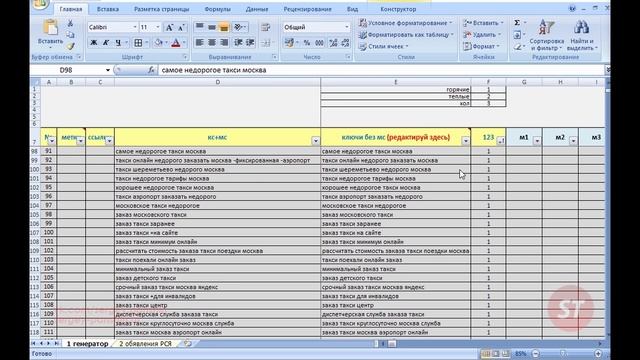The height and width of the screenshot is (360, 640).
Task: Open Сортировка и фильтр
Action: tap(547, 35)
